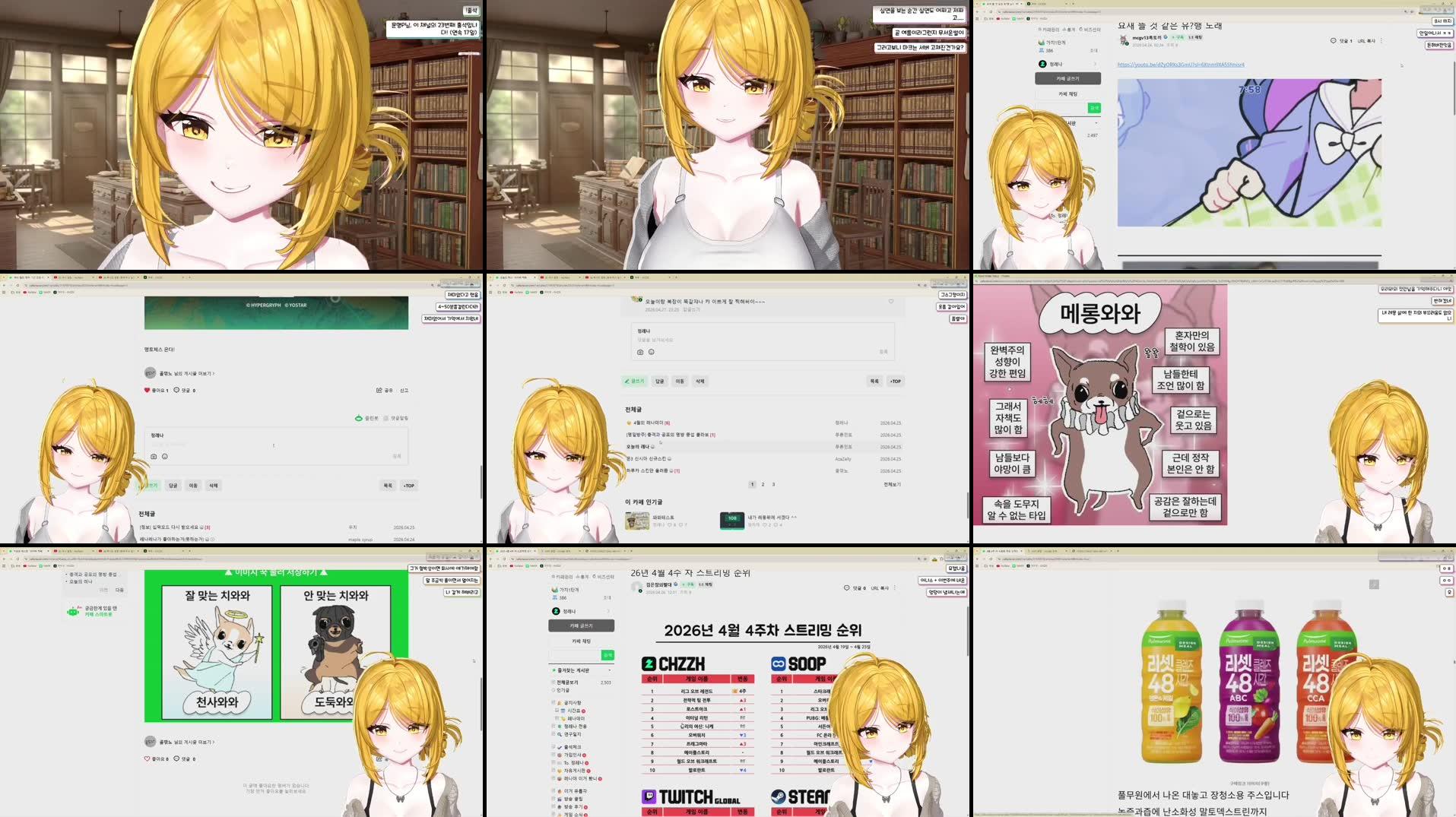
Task: Click the 목록 button in HYPERGRYPH post frame
Action: 388,485
